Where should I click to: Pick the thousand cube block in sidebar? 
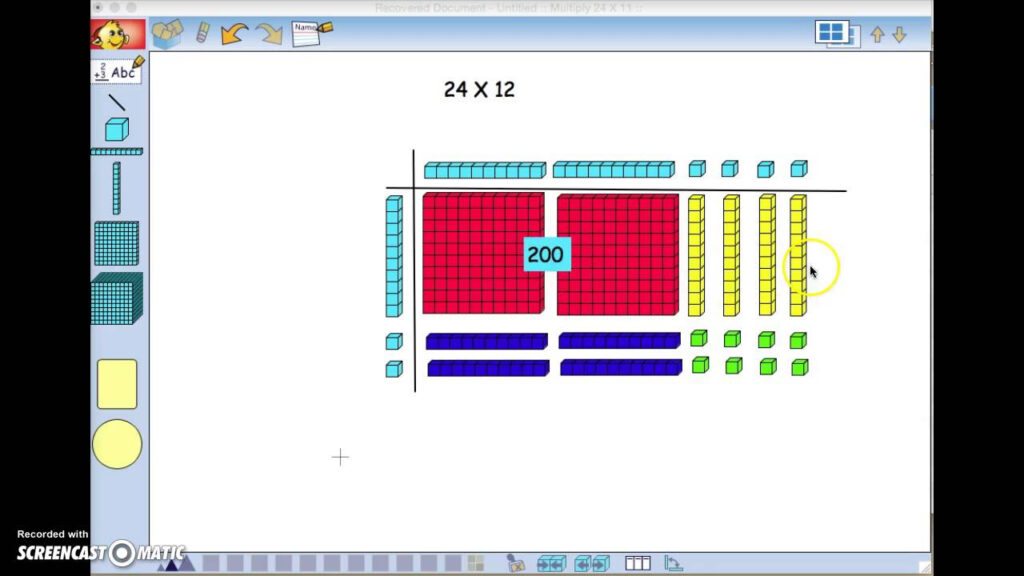click(x=116, y=299)
